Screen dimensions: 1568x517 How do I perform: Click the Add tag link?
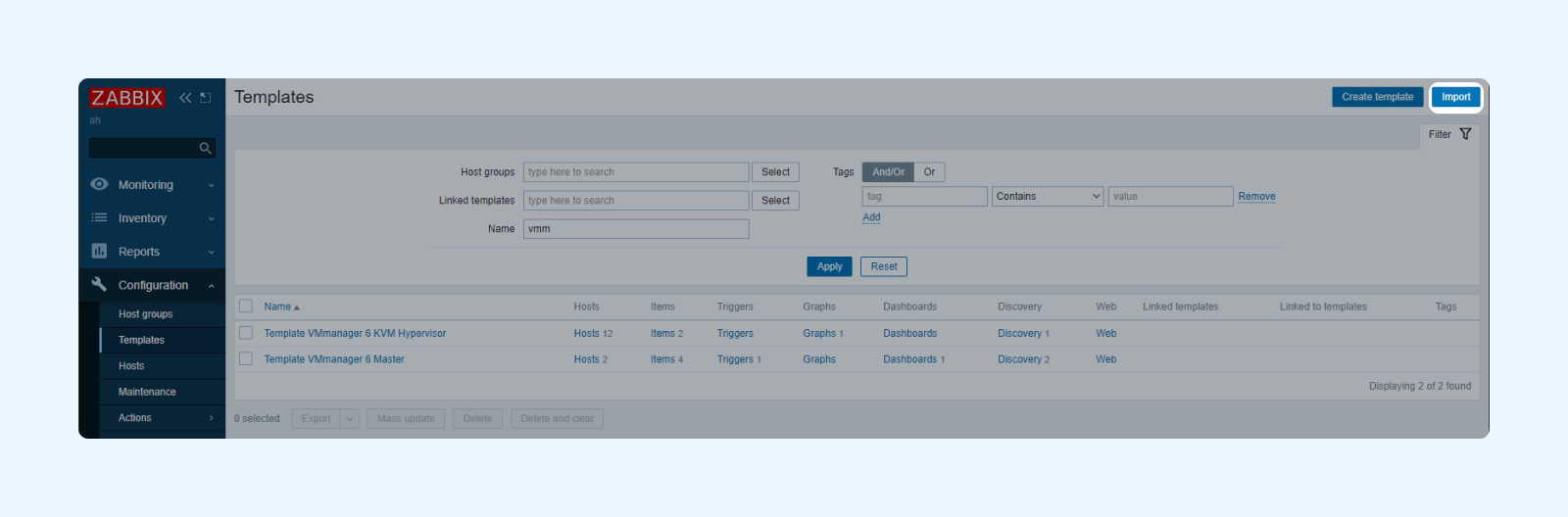click(871, 217)
